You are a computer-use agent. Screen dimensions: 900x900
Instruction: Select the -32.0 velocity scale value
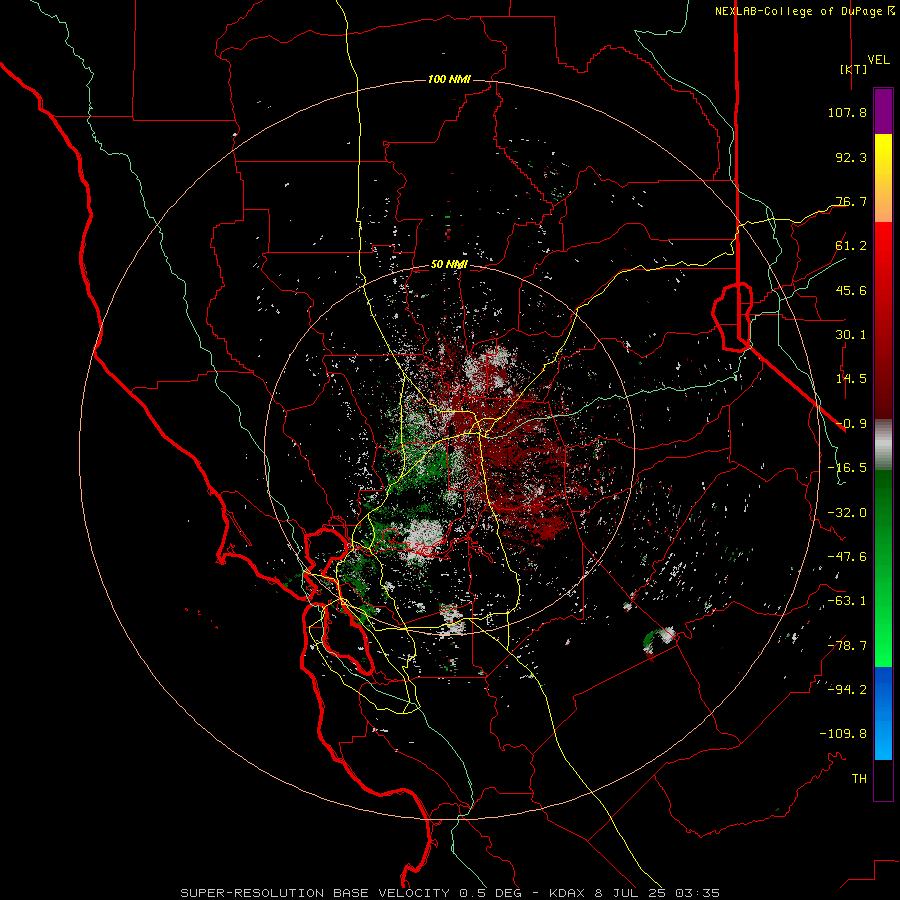[x=847, y=513]
